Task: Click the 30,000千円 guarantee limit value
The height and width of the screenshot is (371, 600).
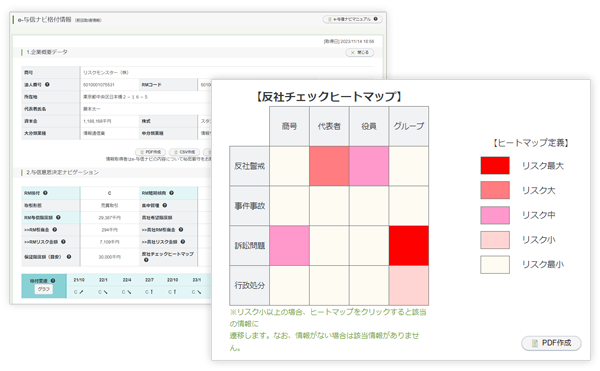Action: click(109, 257)
